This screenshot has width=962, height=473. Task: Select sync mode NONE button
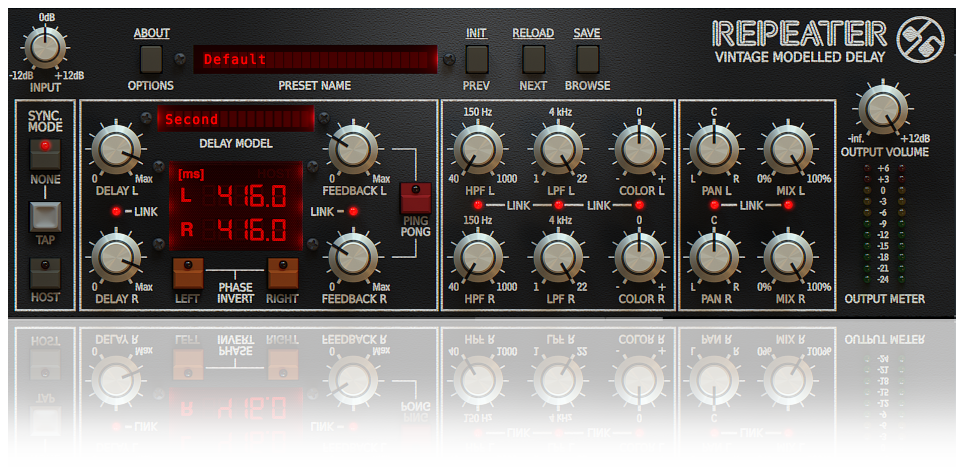[45, 153]
